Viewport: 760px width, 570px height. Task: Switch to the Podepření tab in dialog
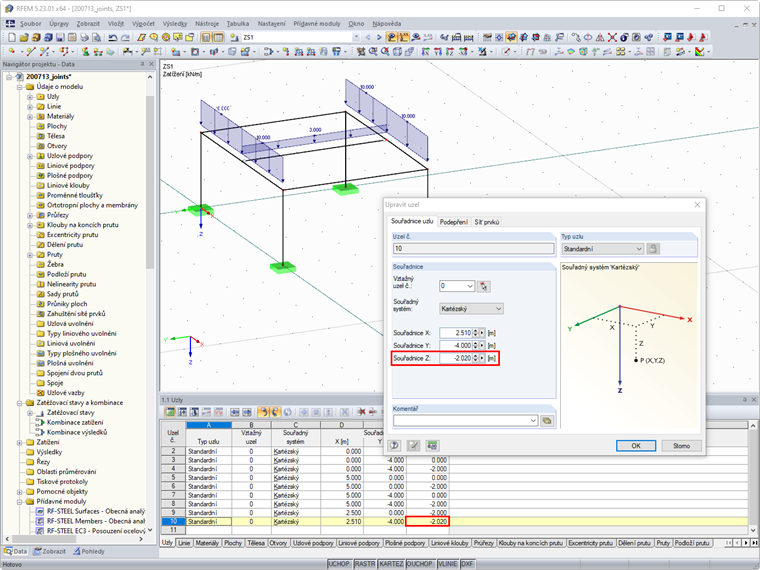(454, 222)
